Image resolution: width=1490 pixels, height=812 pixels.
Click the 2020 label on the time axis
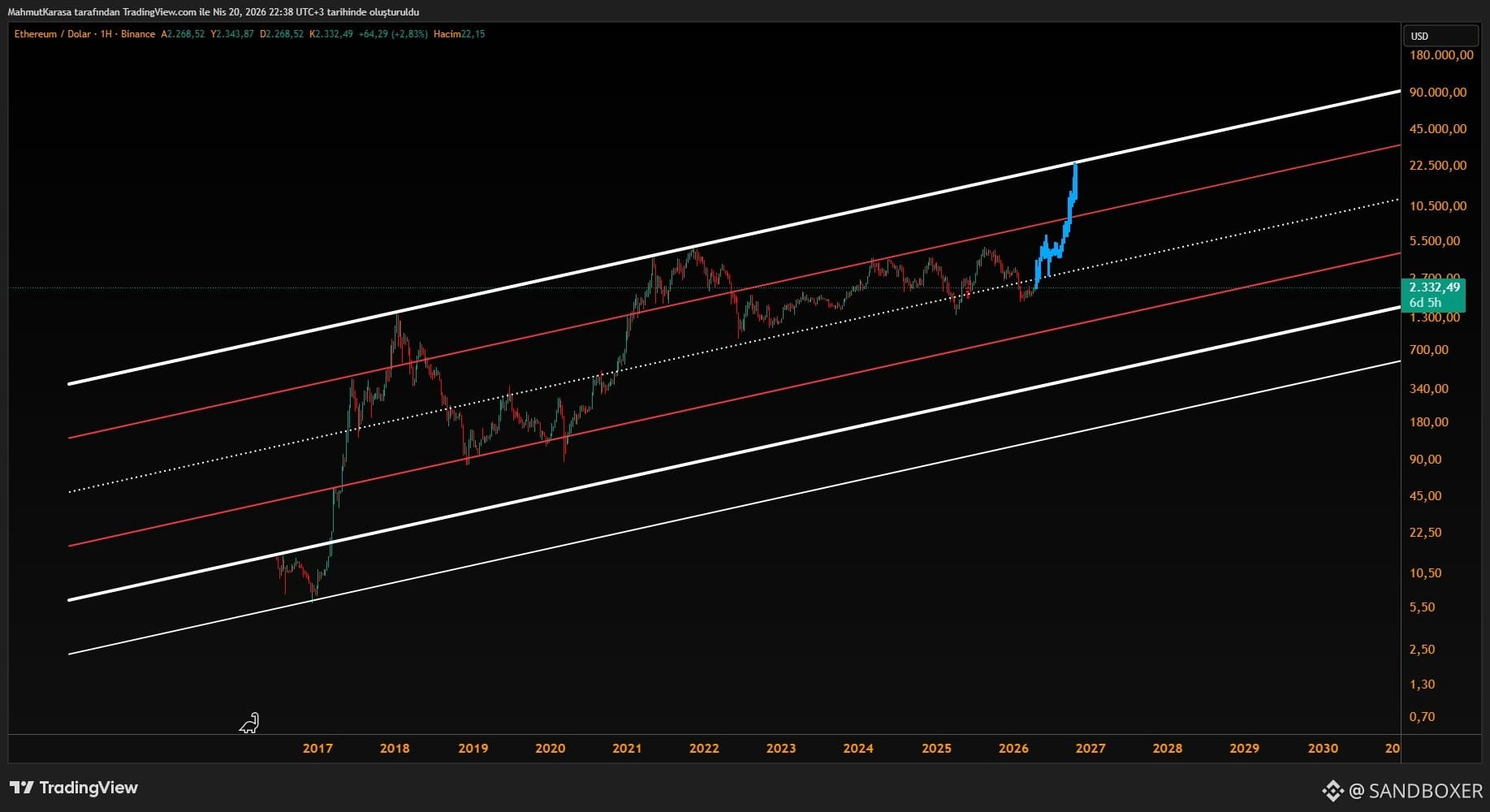coord(550,748)
